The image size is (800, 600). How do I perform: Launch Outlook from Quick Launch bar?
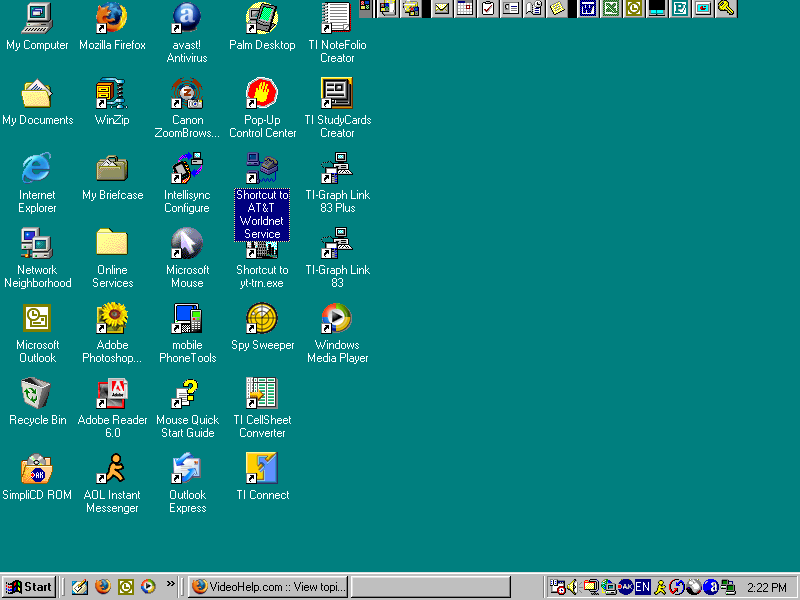[x=126, y=587]
